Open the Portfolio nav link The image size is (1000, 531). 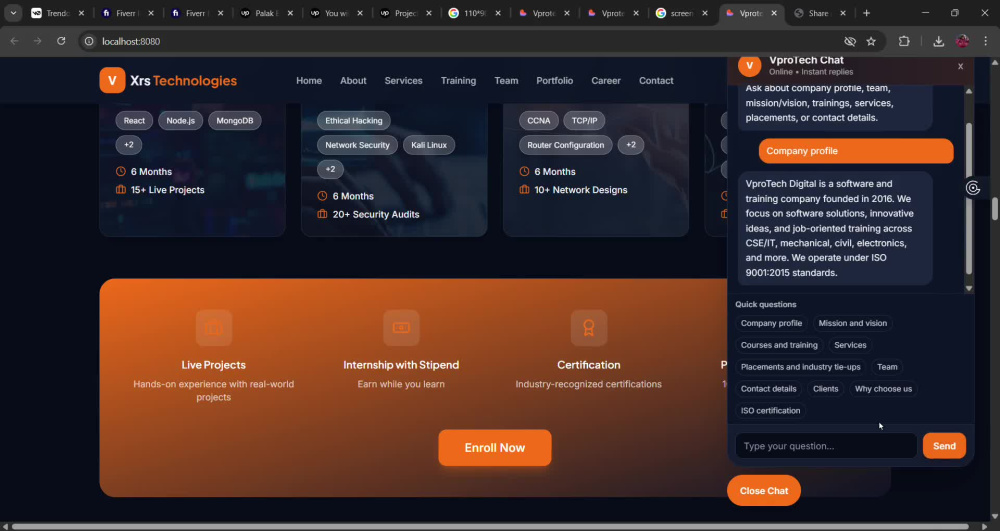tap(554, 80)
